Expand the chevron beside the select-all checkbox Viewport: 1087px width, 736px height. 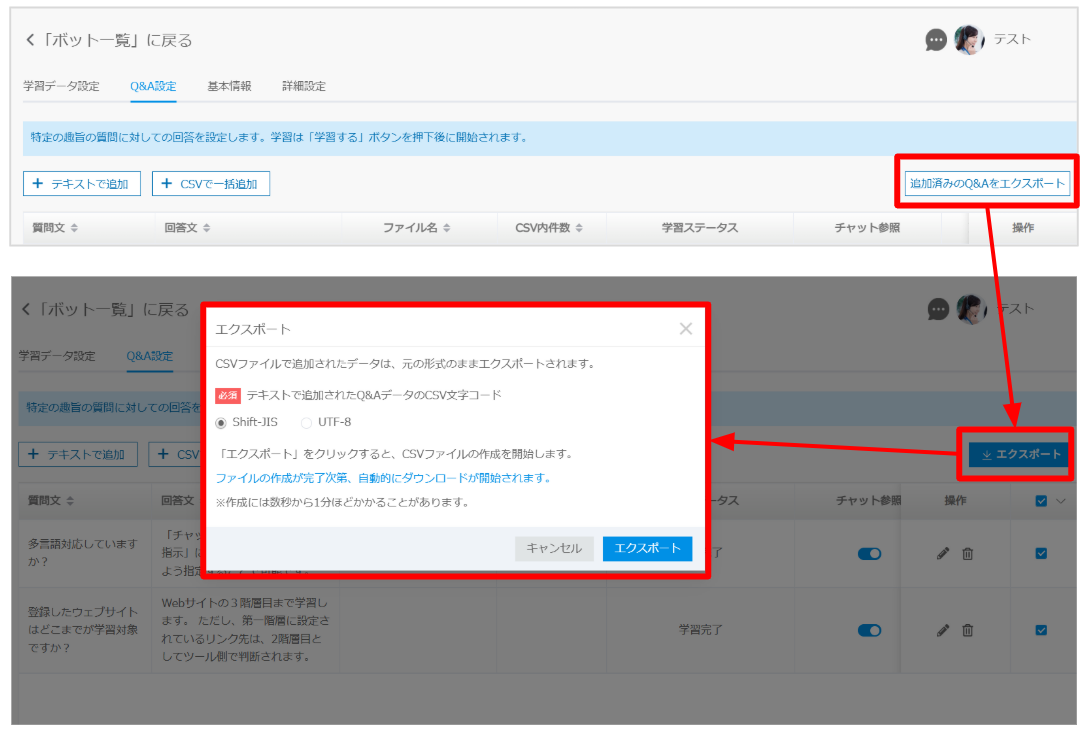(x=1061, y=501)
